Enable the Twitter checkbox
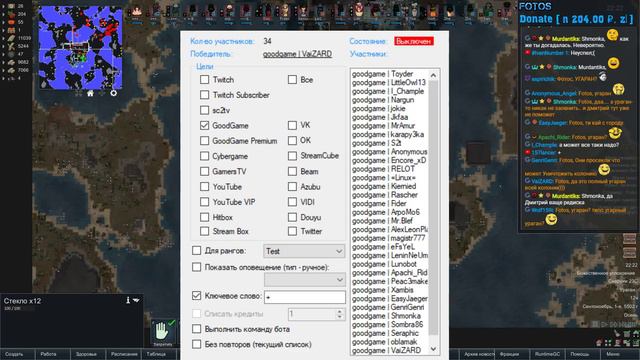 (292, 231)
